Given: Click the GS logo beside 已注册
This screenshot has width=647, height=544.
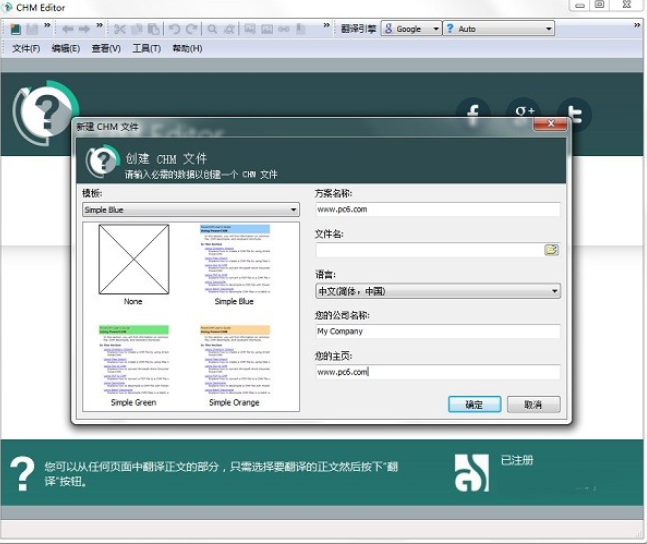Looking at the screenshot, I should [x=472, y=473].
